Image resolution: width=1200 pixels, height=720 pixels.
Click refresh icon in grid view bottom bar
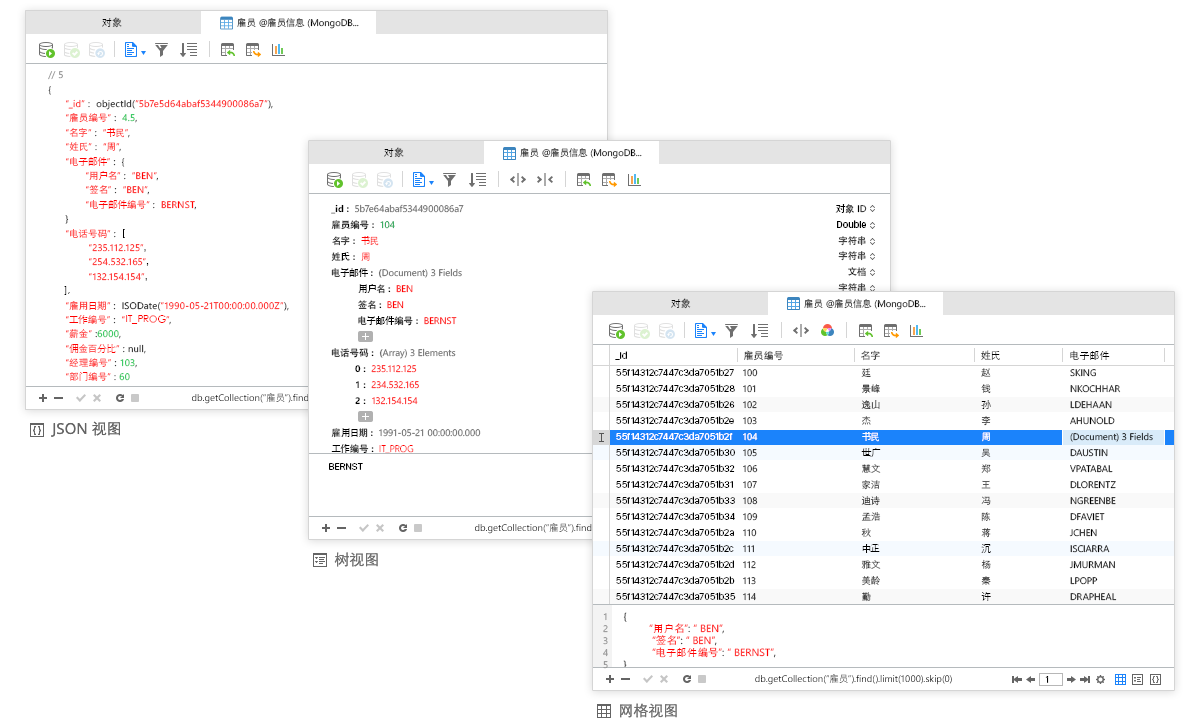tap(686, 679)
